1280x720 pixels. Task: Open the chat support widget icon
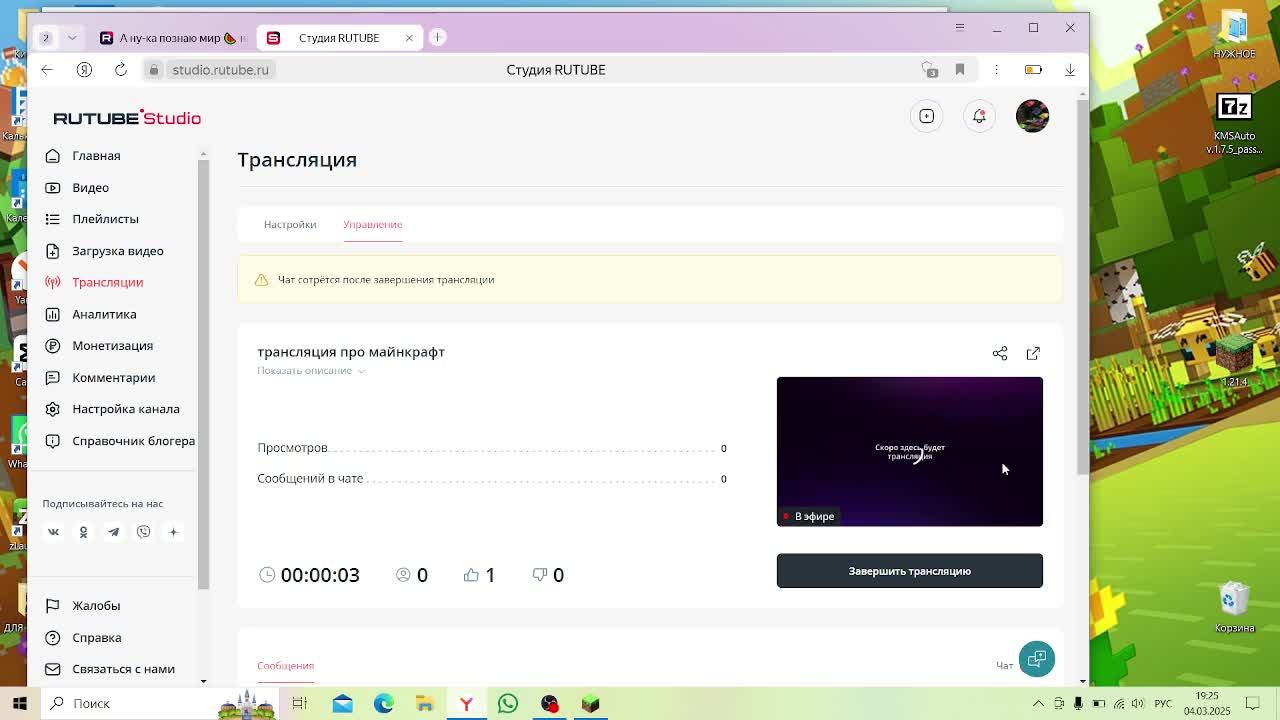pyautogui.click(x=1036, y=658)
